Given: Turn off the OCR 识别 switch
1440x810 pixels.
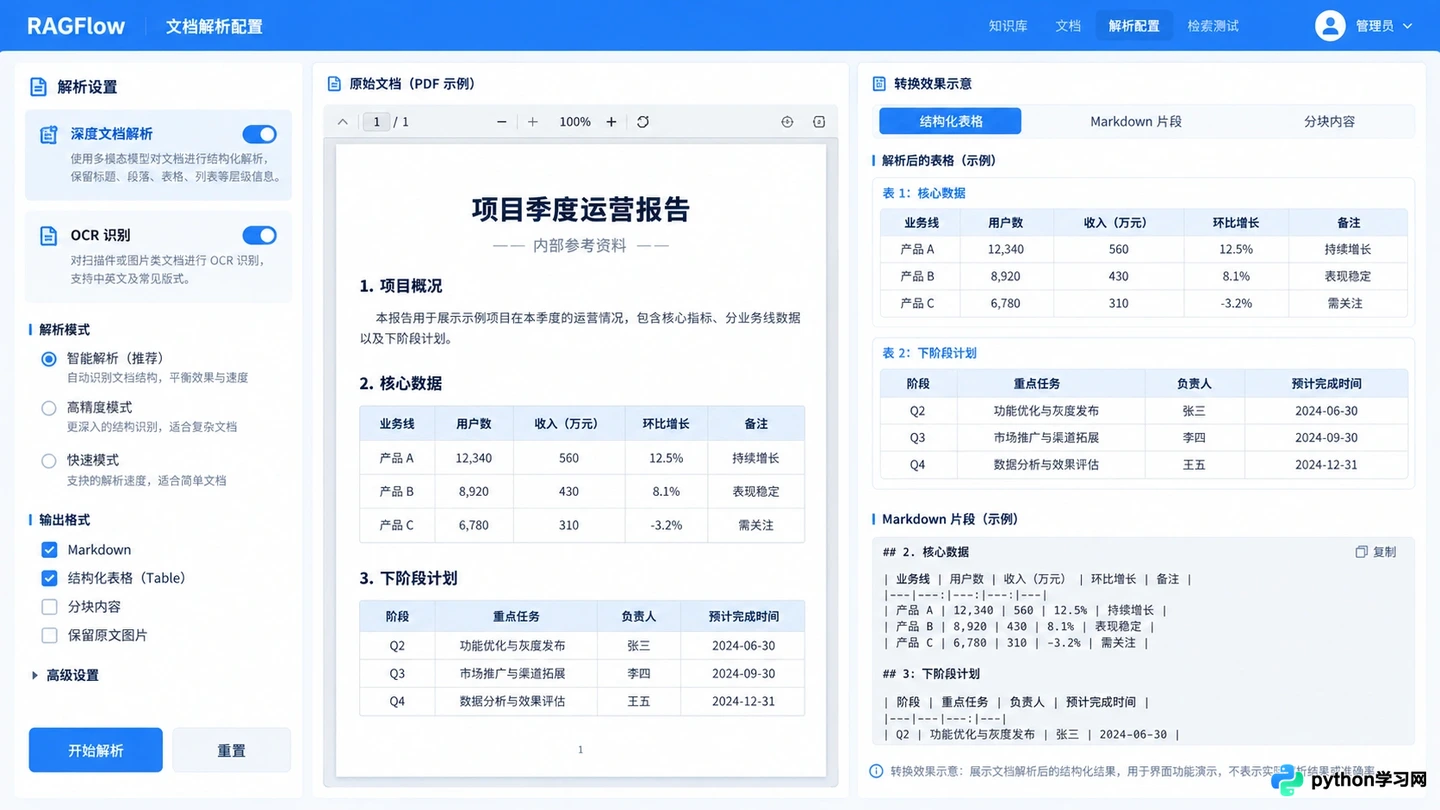Looking at the screenshot, I should 259,235.
